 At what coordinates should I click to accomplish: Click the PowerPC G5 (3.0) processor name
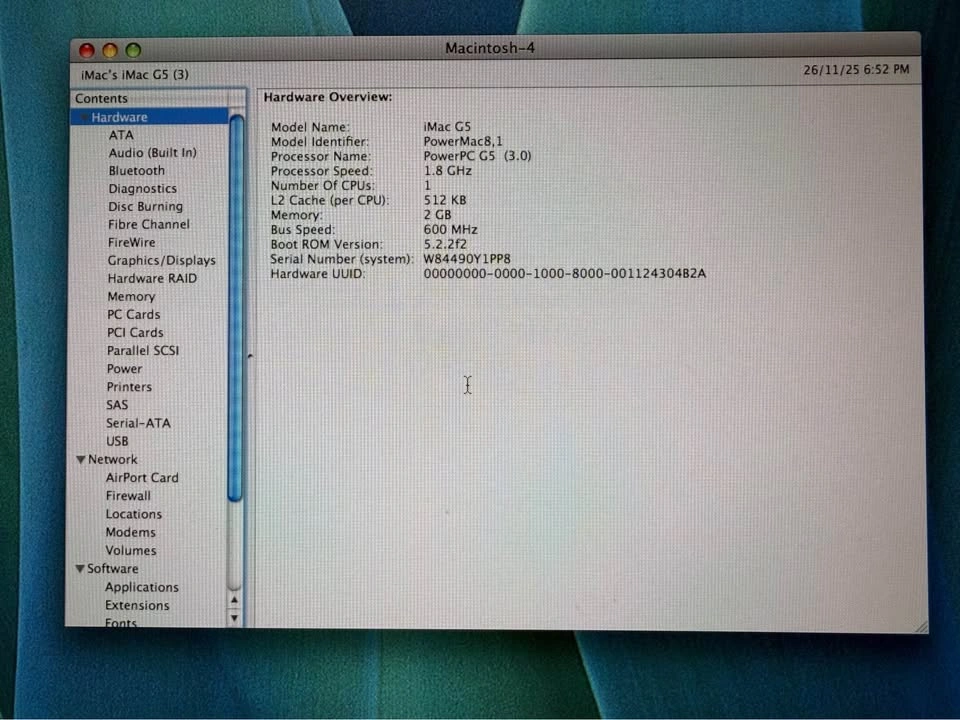(478, 156)
